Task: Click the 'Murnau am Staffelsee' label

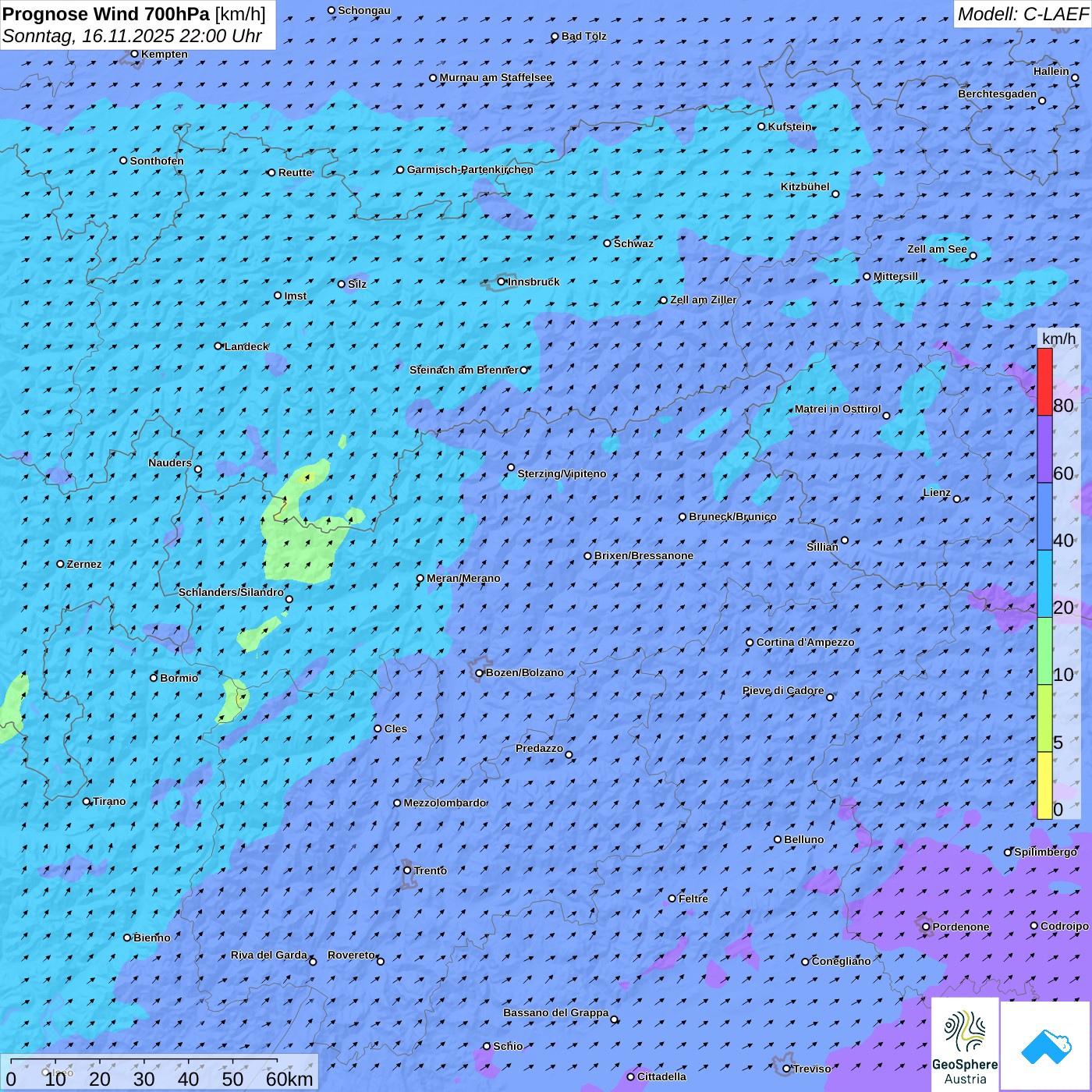Action: click(x=496, y=78)
